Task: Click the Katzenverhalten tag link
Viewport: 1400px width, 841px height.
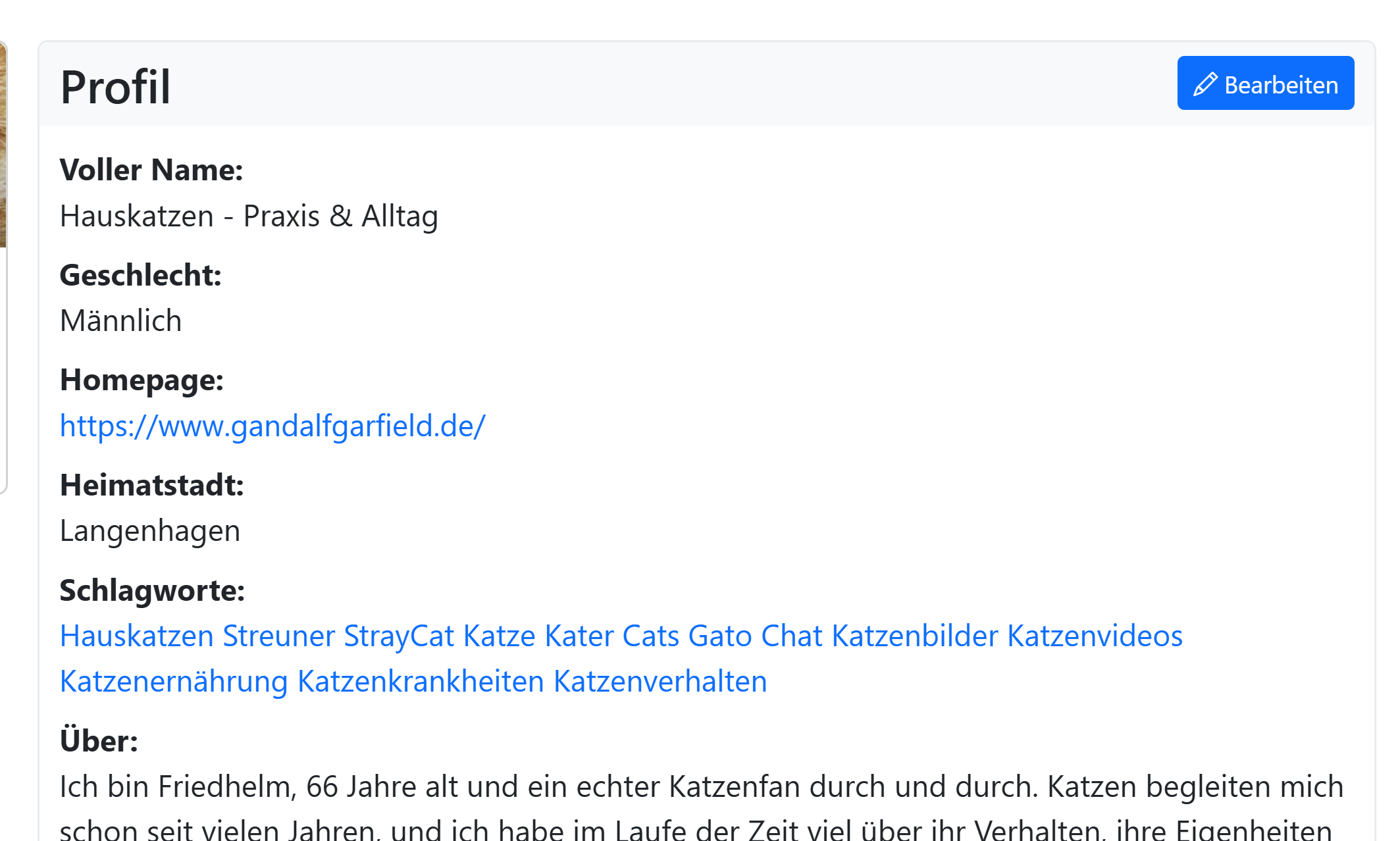Action: [660, 681]
